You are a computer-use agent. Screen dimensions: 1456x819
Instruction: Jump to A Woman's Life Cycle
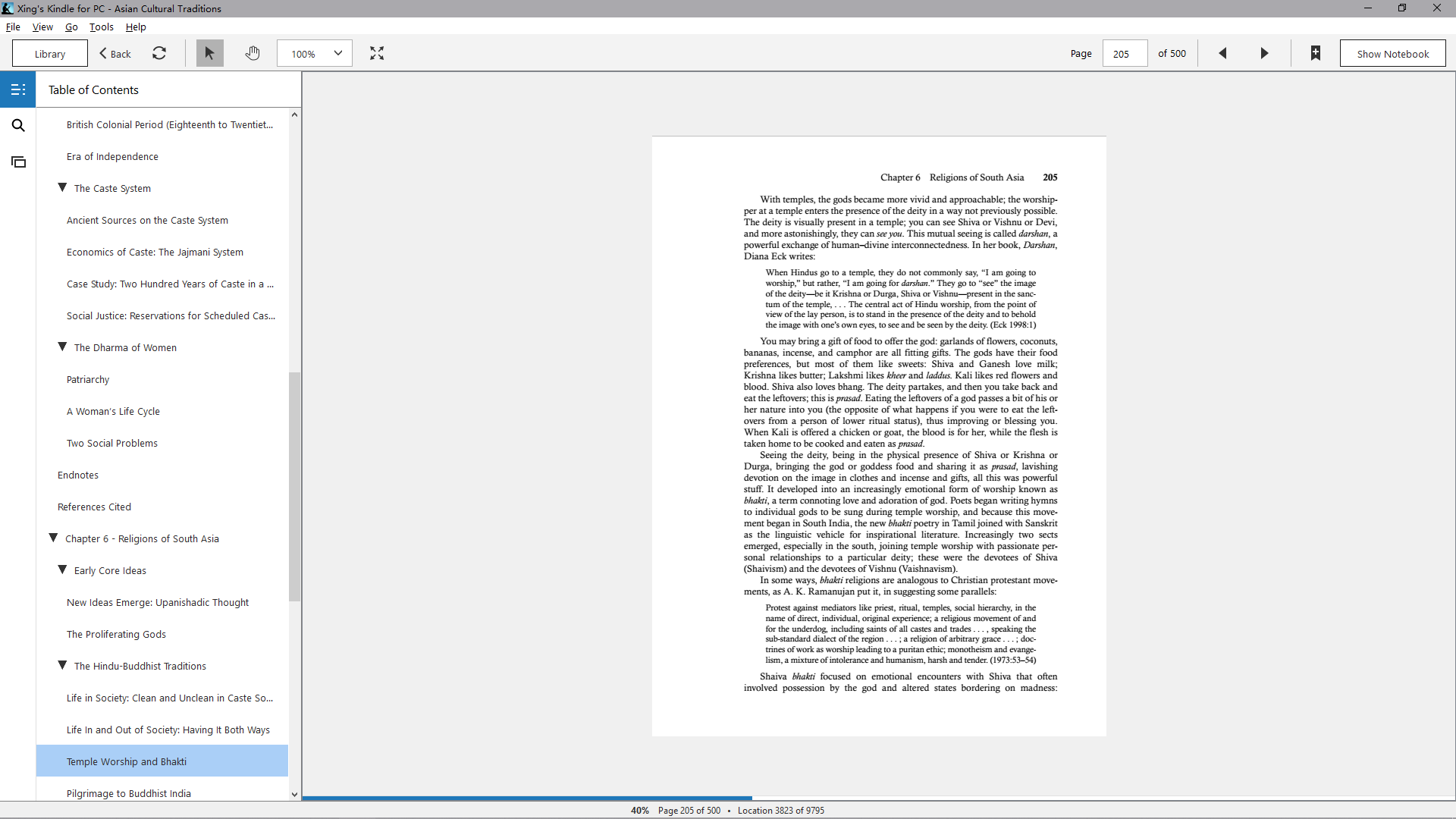pyautogui.click(x=113, y=411)
